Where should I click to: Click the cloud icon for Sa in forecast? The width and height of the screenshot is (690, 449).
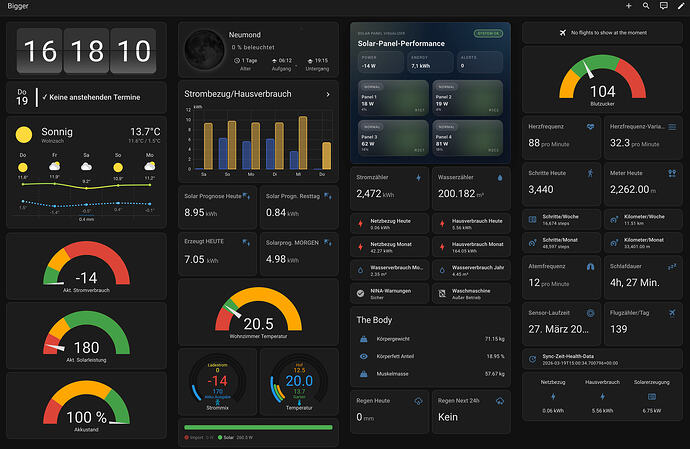(x=86, y=167)
